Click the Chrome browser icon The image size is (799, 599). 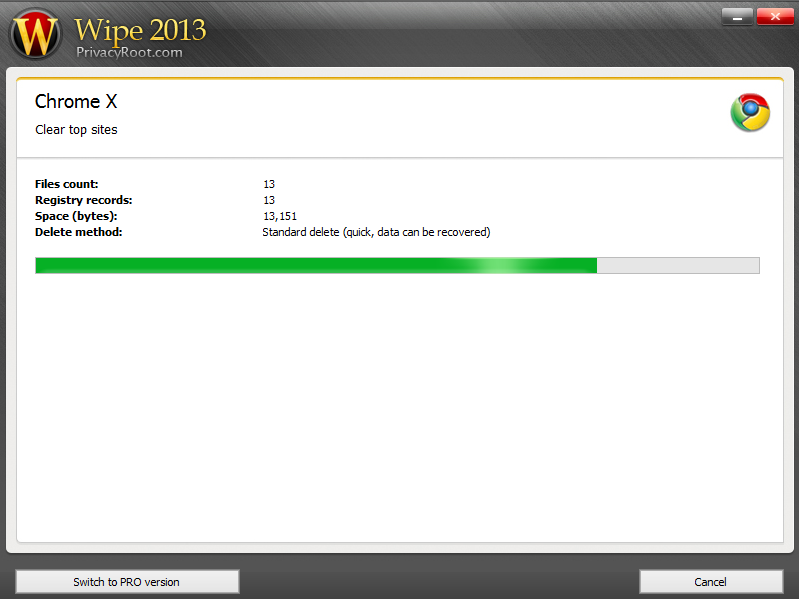(750, 113)
